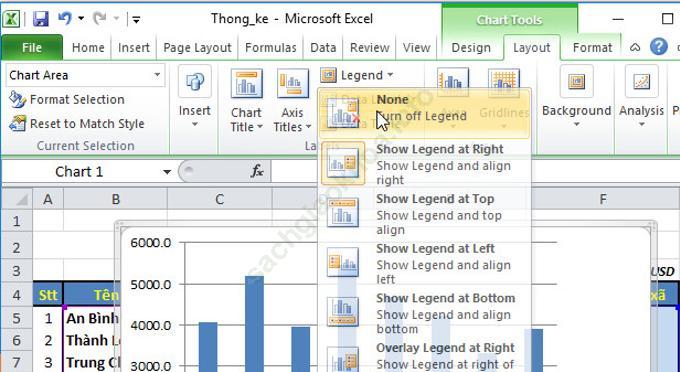Expand the Chart Area selection dropdown
The width and height of the screenshot is (680, 372).
pyautogui.click(x=157, y=75)
